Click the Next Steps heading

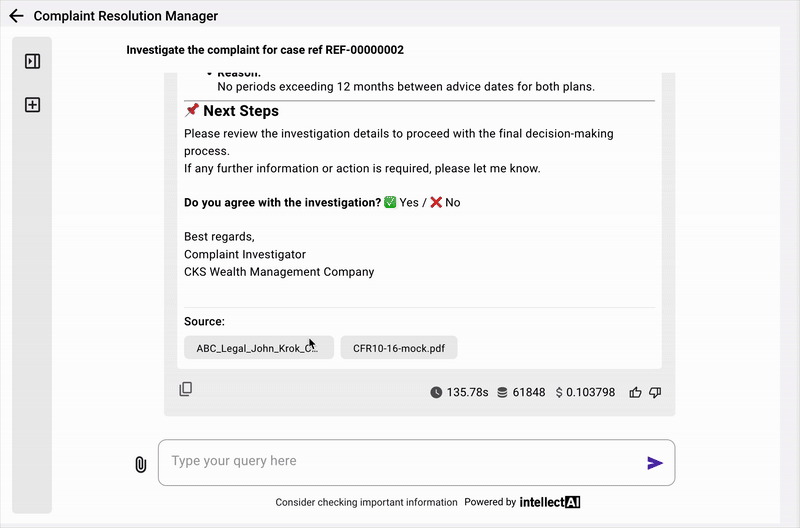(240, 111)
